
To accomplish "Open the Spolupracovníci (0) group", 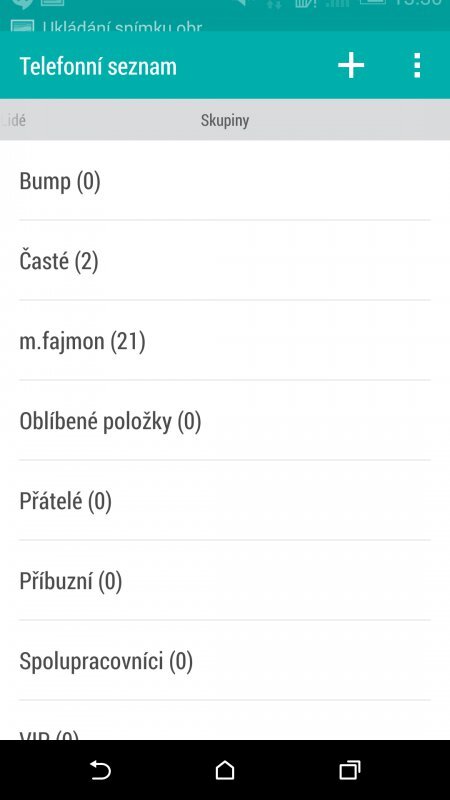I will (225, 661).
